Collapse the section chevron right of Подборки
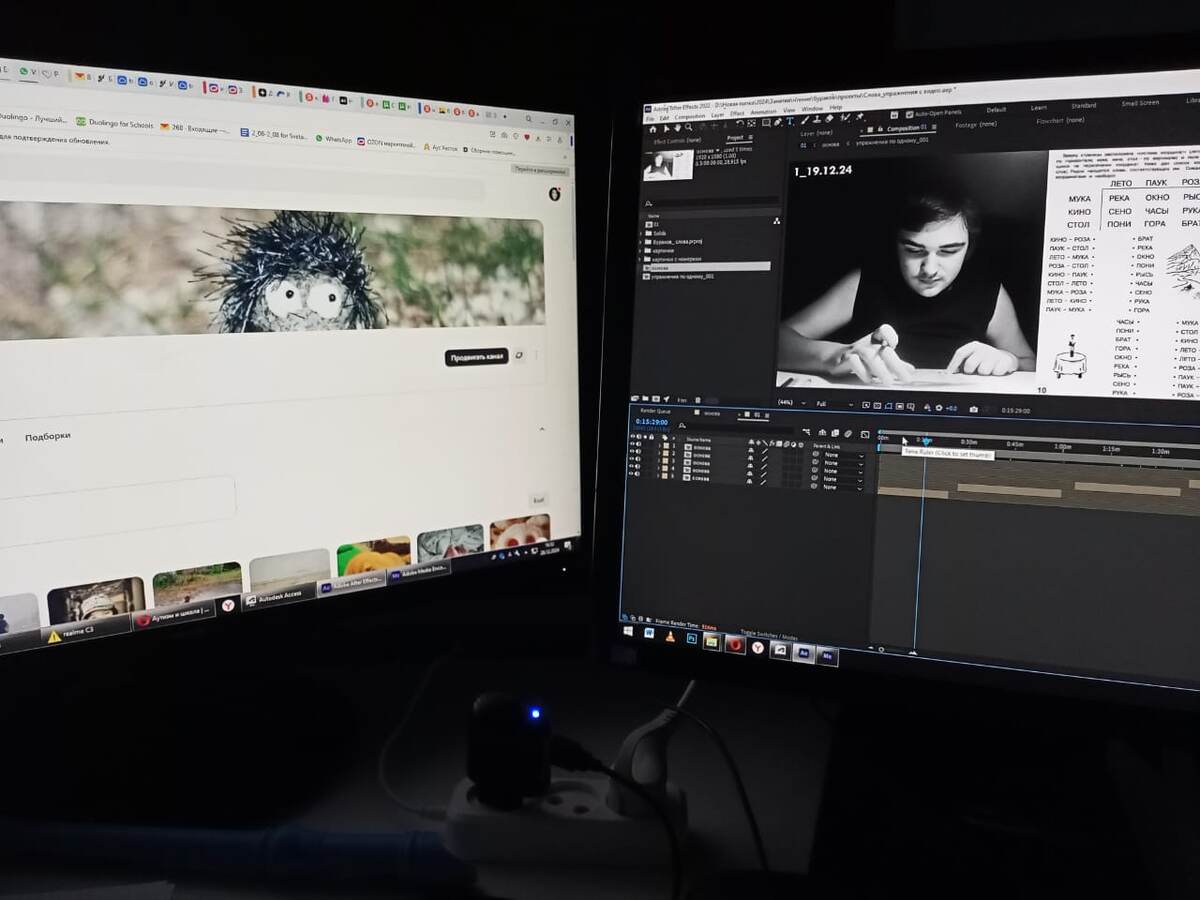Viewport: 1200px width, 900px height. click(x=542, y=429)
